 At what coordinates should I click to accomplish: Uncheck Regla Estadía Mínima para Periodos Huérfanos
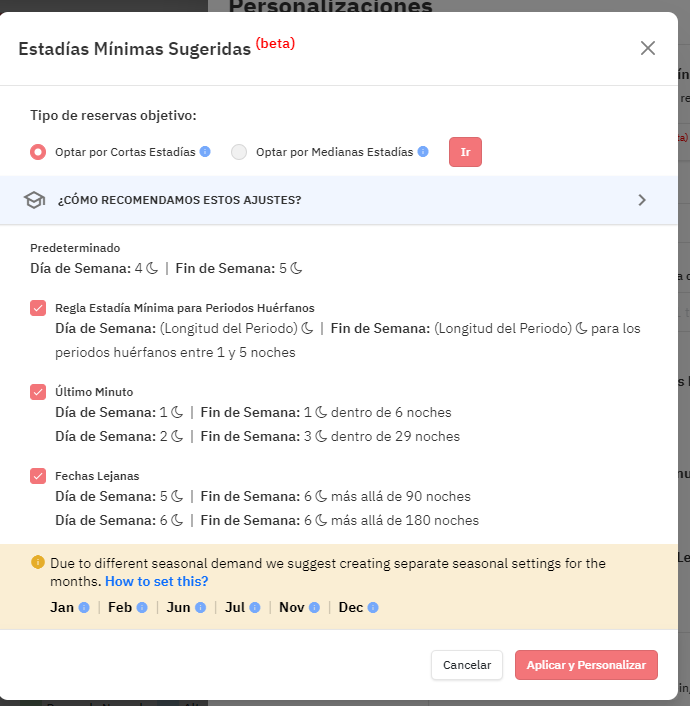click(x=38, y=308)
